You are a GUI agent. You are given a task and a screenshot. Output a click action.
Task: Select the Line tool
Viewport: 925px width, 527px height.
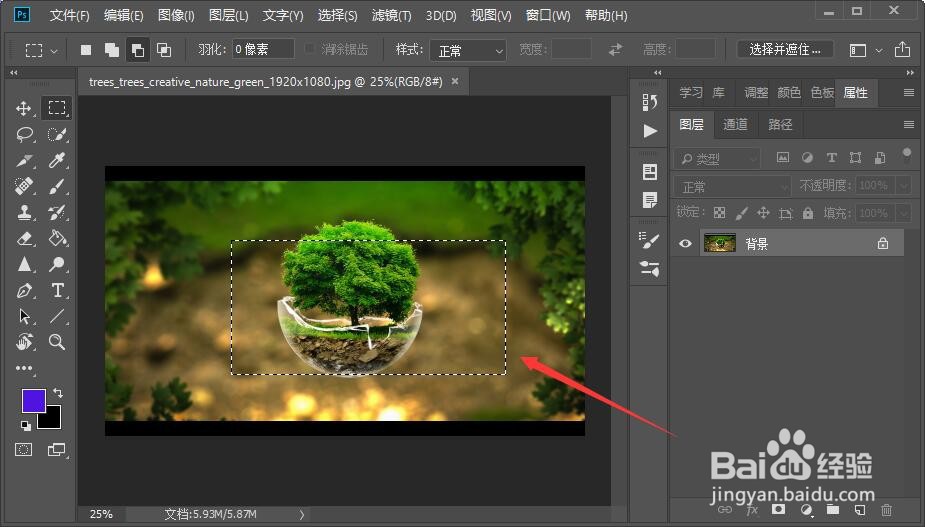point(57,316)
